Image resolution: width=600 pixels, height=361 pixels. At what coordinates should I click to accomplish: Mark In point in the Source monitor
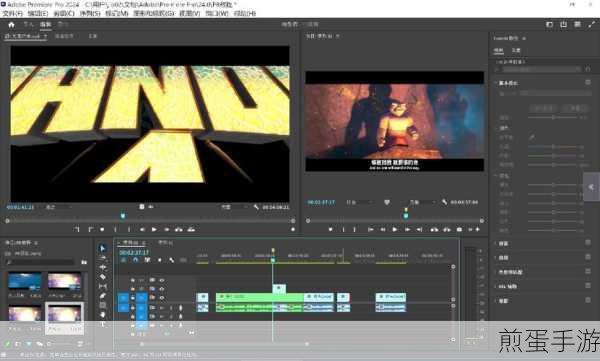tap(115, 229)
